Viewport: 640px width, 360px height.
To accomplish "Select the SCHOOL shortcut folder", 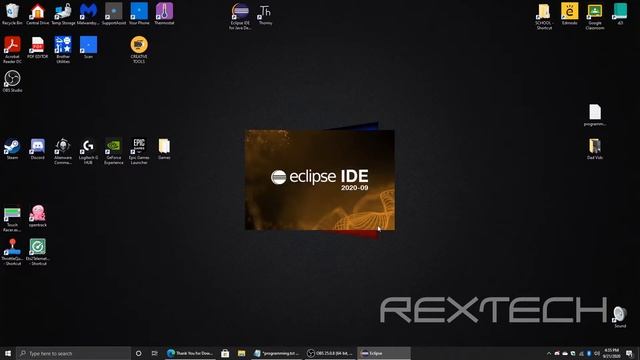I will click(544, 16).
